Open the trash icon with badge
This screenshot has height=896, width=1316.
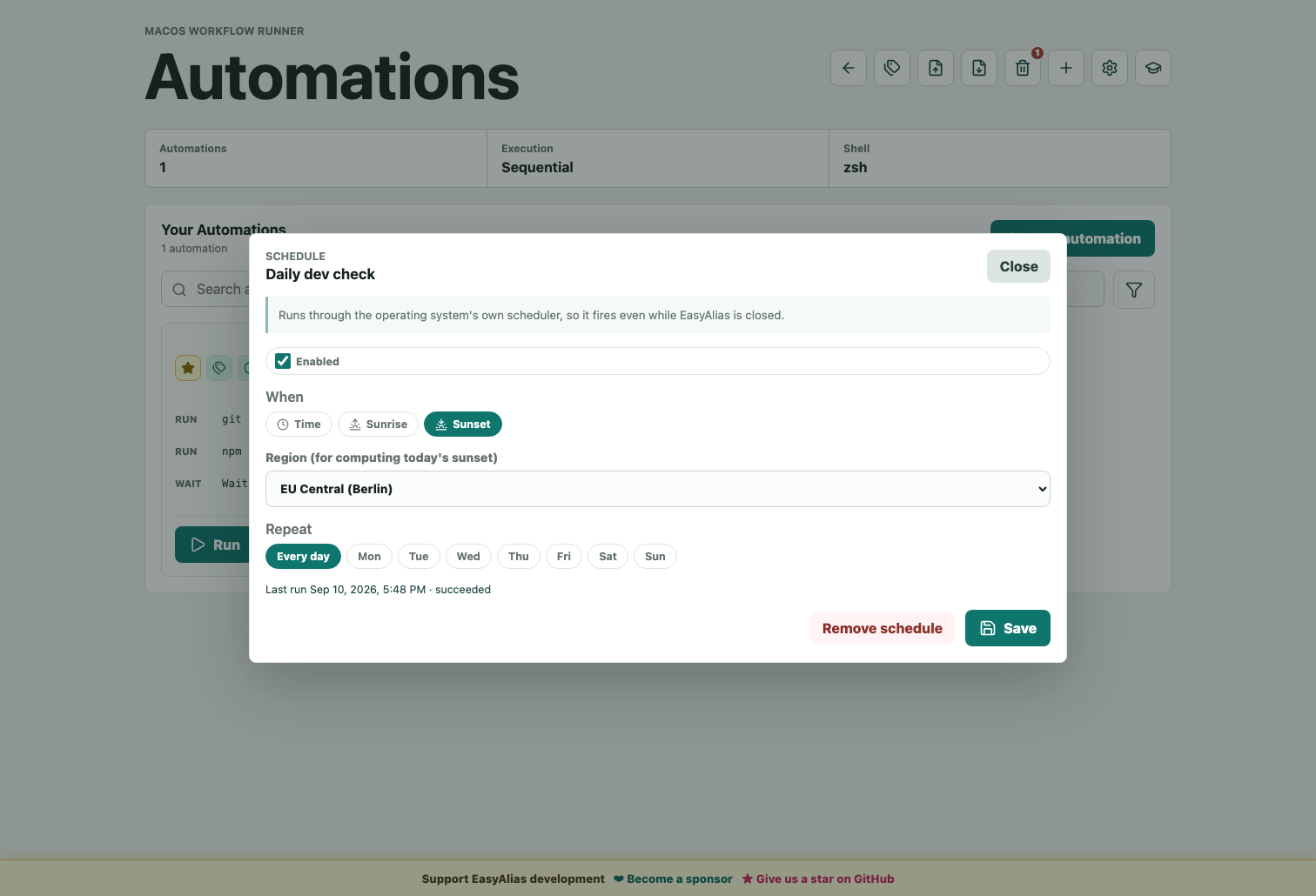coord(1023,68)
